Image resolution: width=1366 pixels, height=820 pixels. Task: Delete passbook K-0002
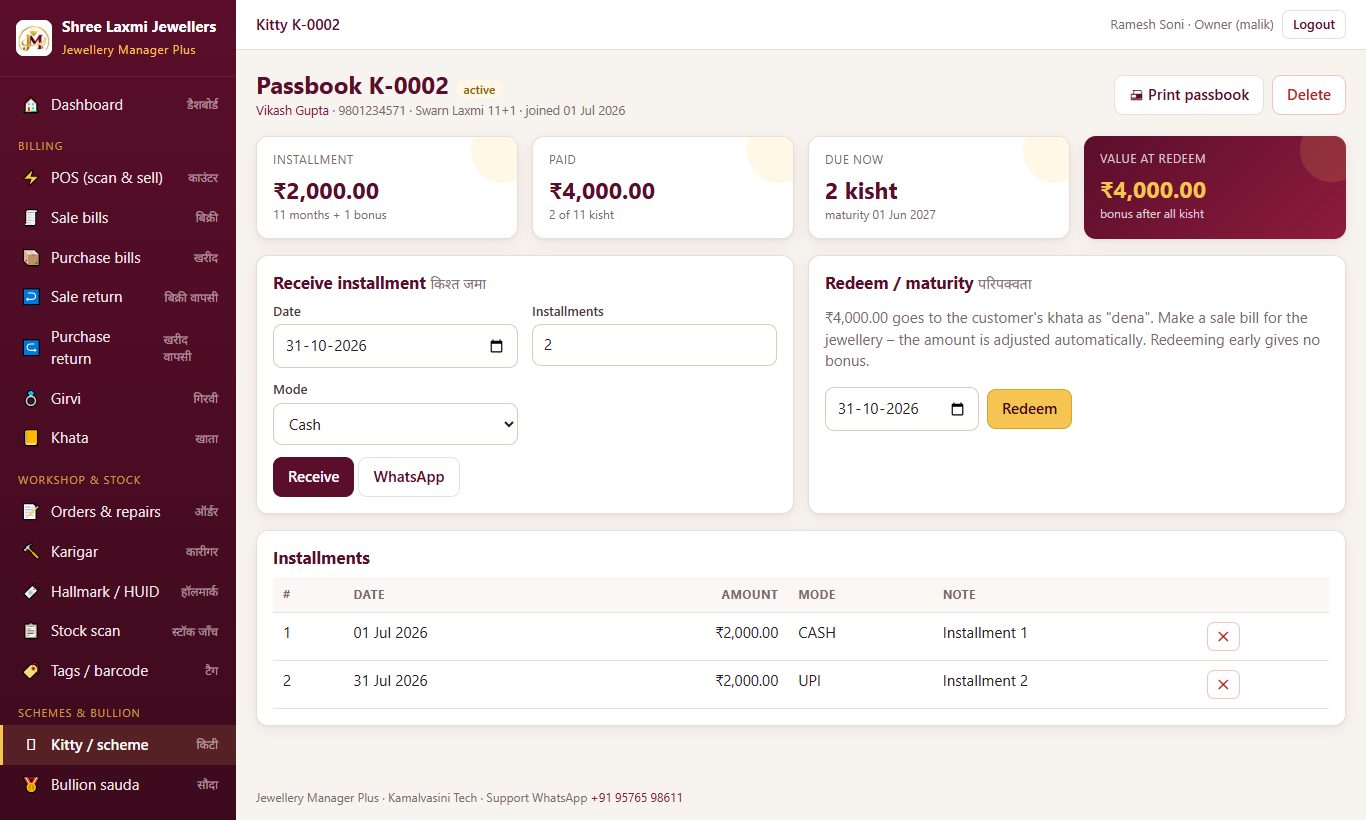coord(1309,95)
